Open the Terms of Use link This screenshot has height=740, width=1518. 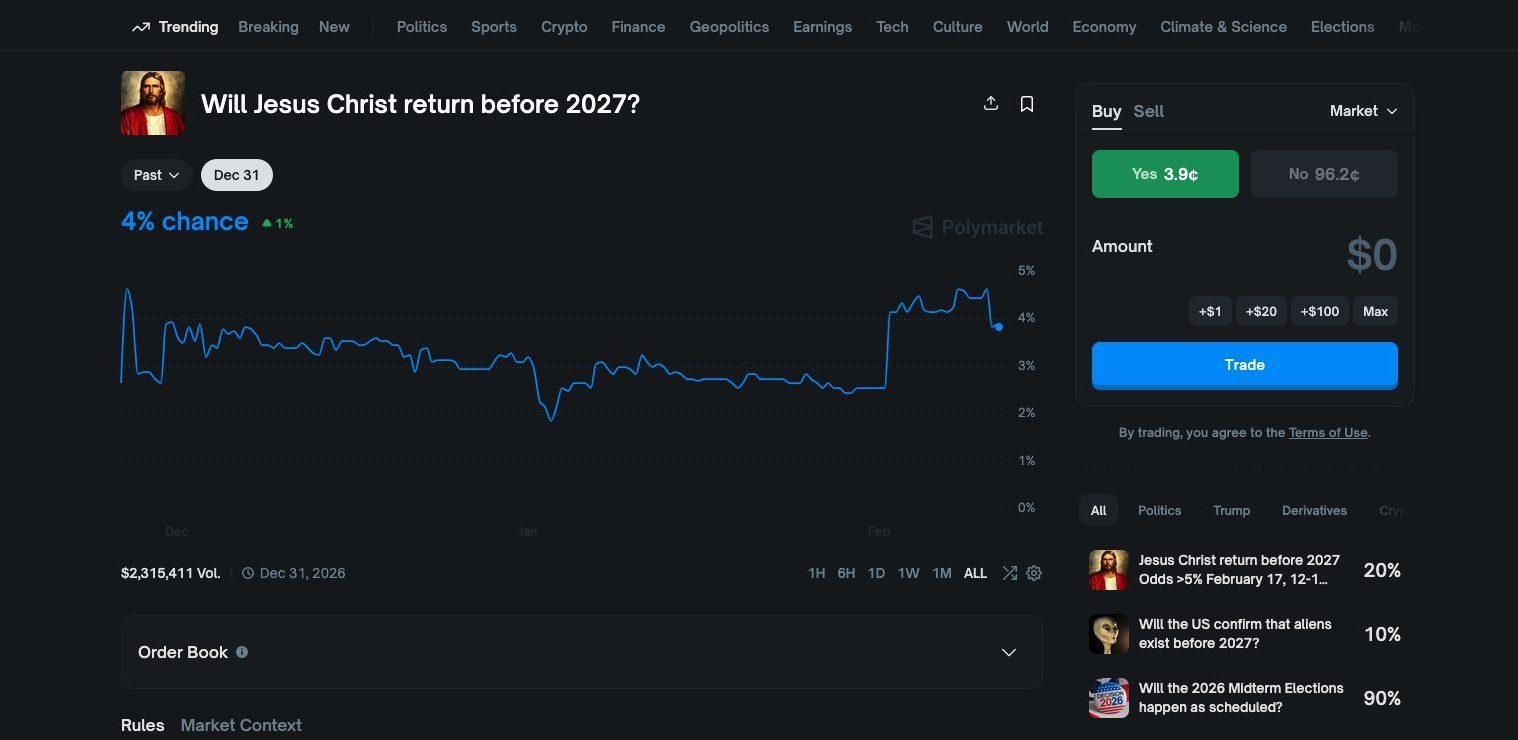1328,432
